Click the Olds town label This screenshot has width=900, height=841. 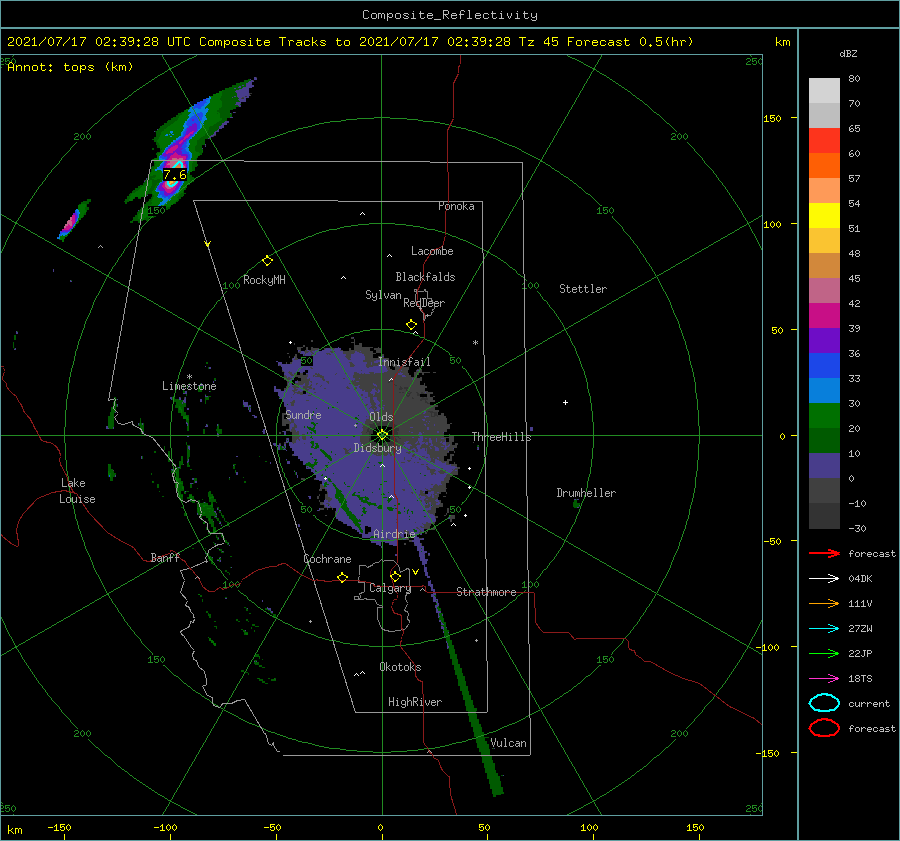click(x=381, y=417)
